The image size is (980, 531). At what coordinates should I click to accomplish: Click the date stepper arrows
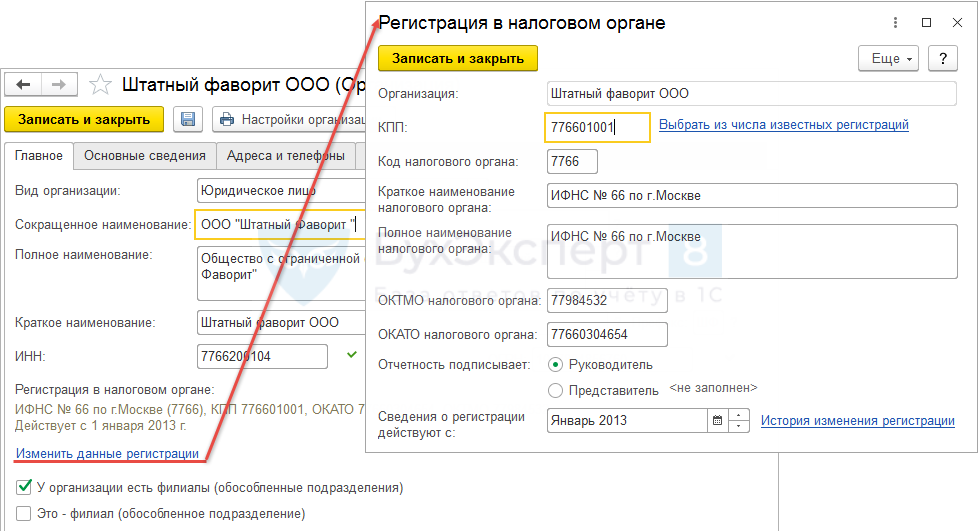click(x=739, y=421)
